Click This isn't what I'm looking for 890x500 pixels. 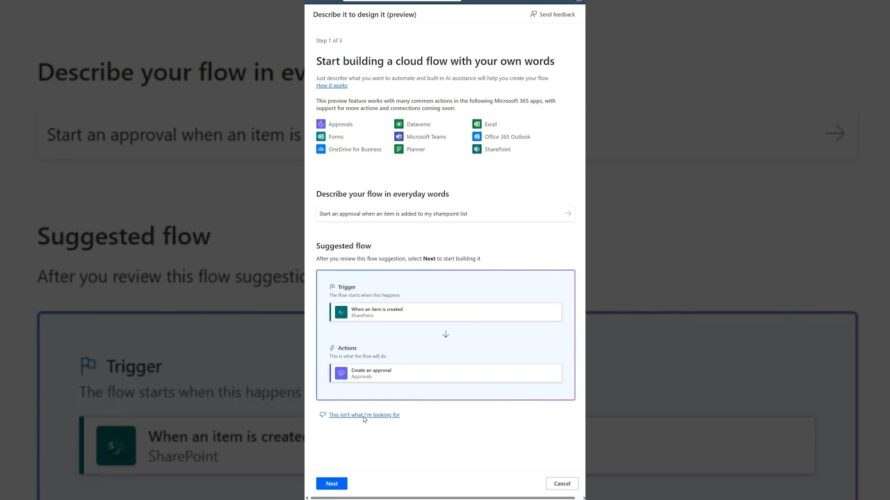pyautogui.click(x=364, y=415)
